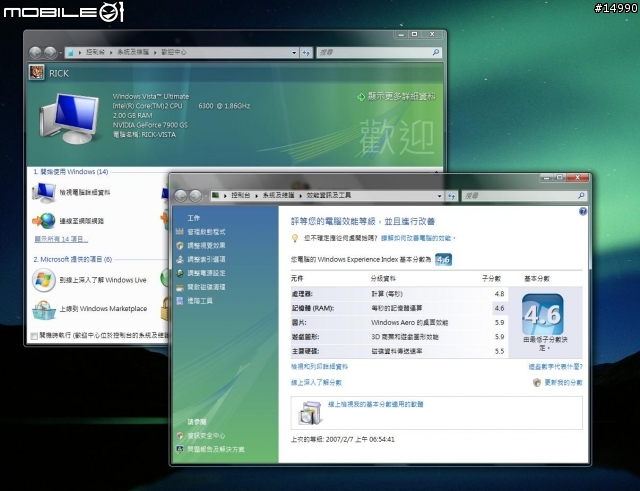Click the Welcome Center back arrow button
640x491 pixels.
tap(36, 53)
